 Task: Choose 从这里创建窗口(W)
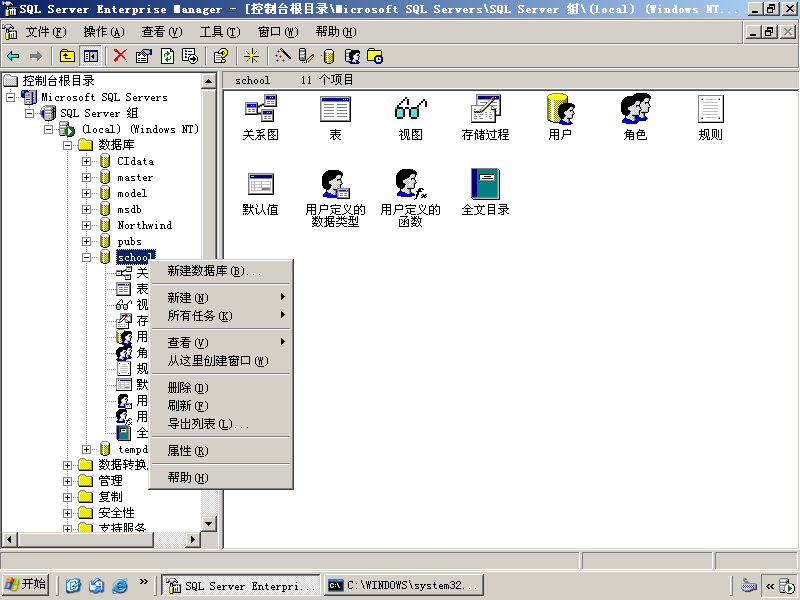(221, 361)
